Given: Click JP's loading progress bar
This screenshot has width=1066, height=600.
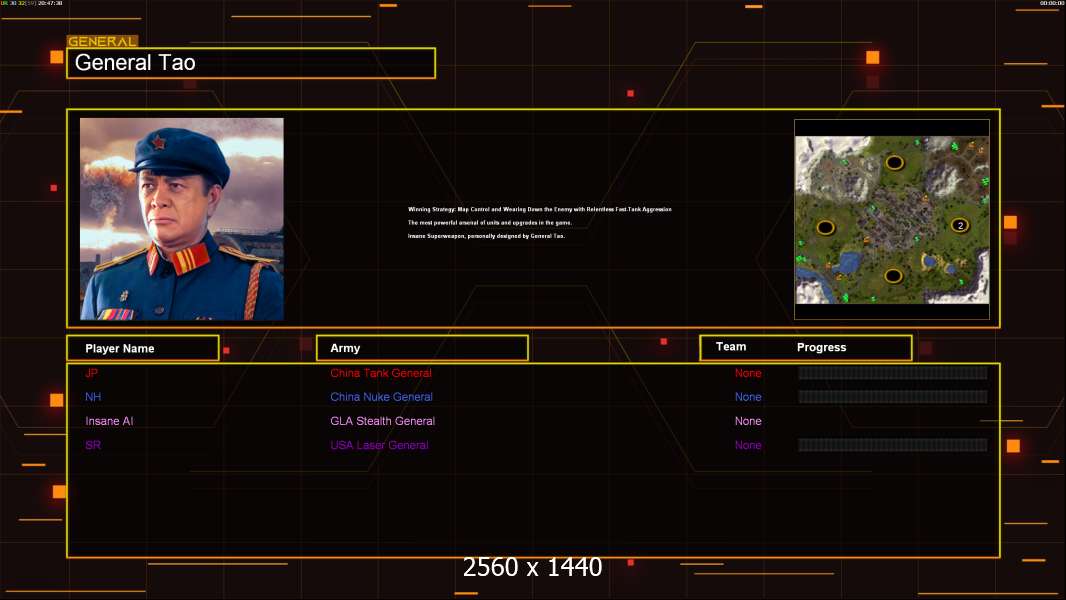Looking at the screenshot, I should click(x=893, y=373).
